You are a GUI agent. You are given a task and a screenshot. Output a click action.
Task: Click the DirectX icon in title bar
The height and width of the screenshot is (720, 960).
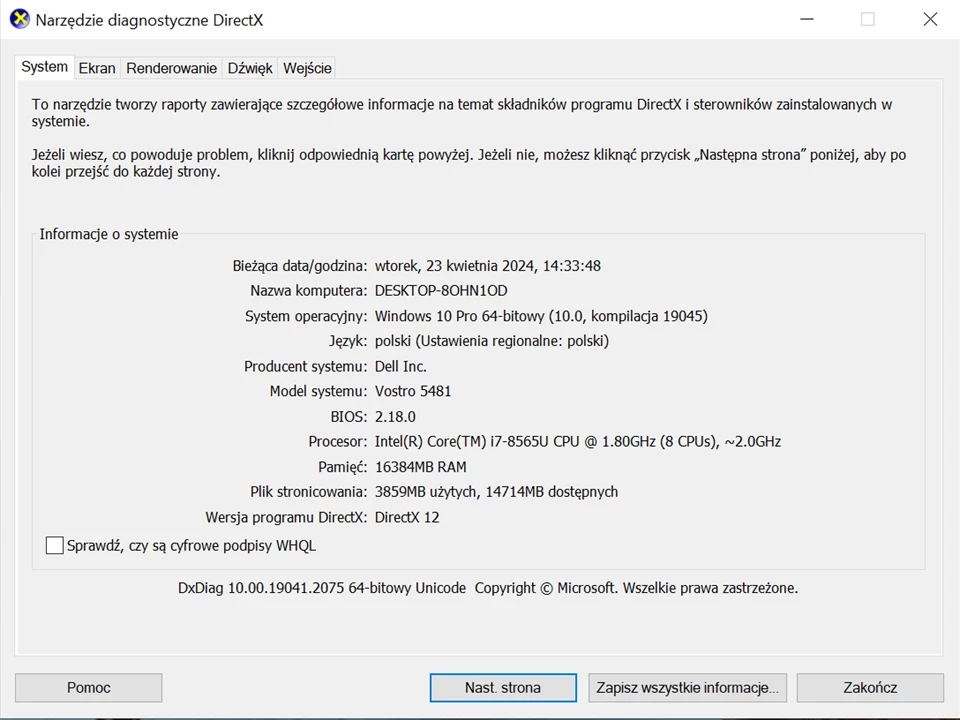(20, 19)
